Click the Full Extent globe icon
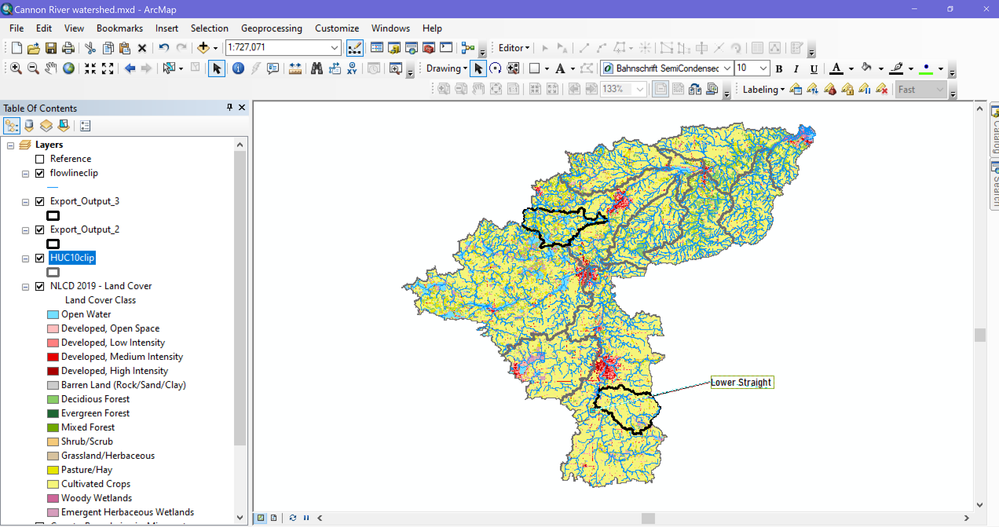The width and height of the screenshot is (999, 527). click(69, 69)
